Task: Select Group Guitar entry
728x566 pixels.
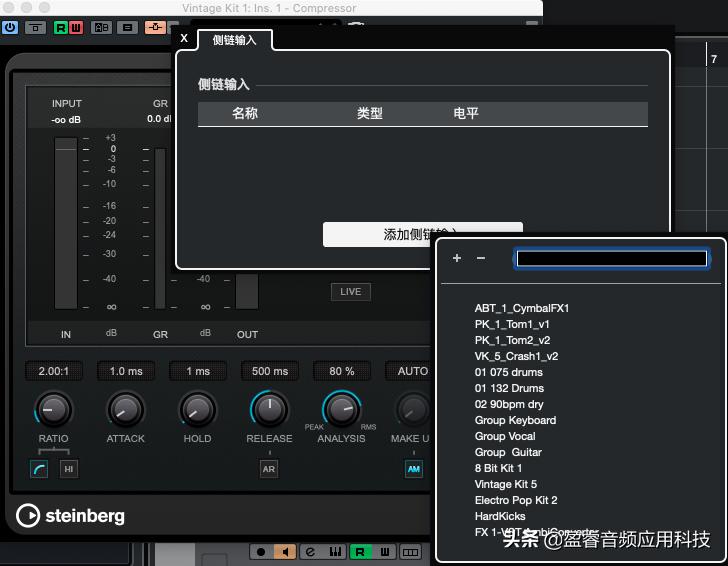Action: click(508, 452)
